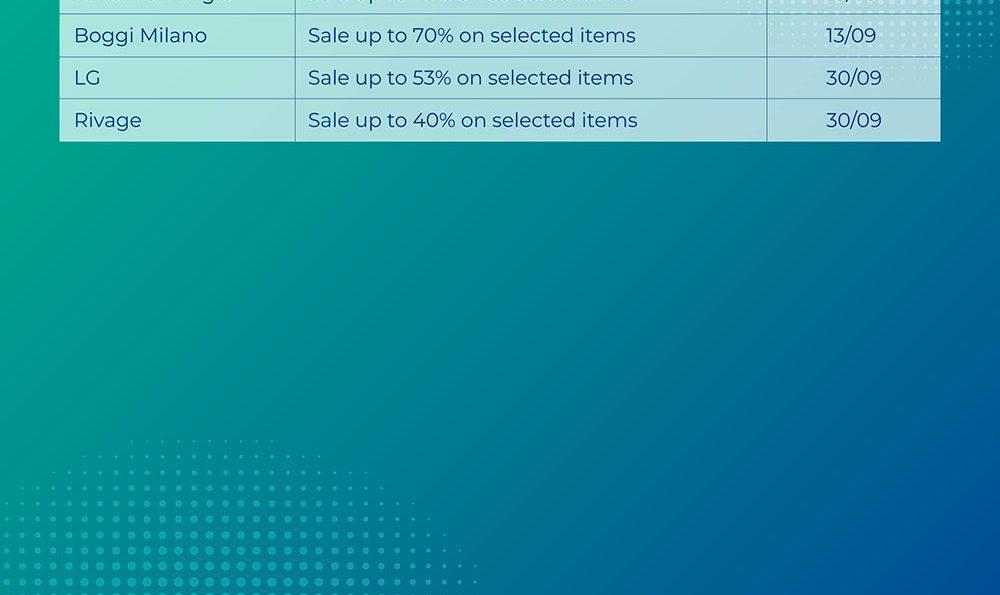Select the 'Sale up to 40%' offer text

click(x=472, y=121)
